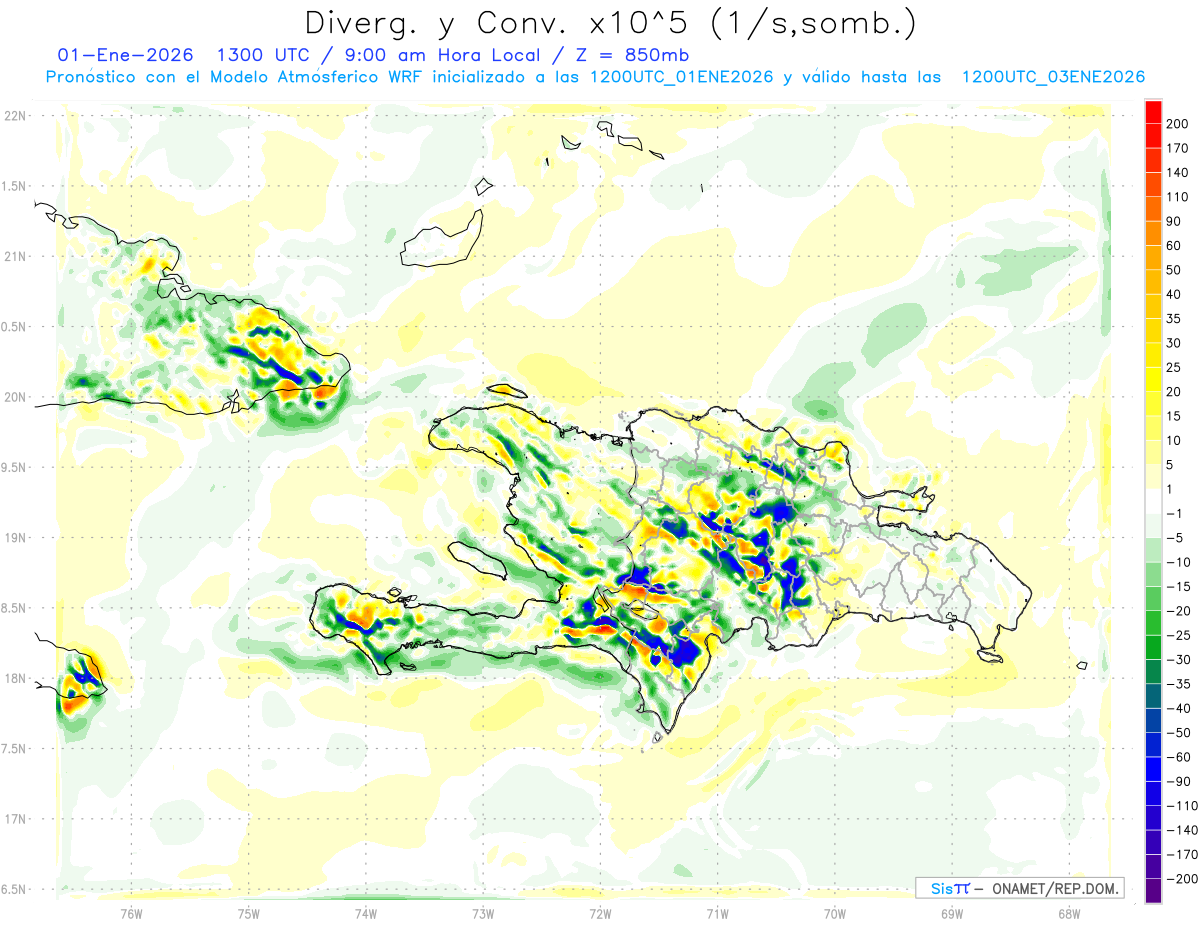Pick the white swatch between 1 and -1
The height and width of the screenshot is (927, 1200).
pyautogui.click(x=1153, y=501)
